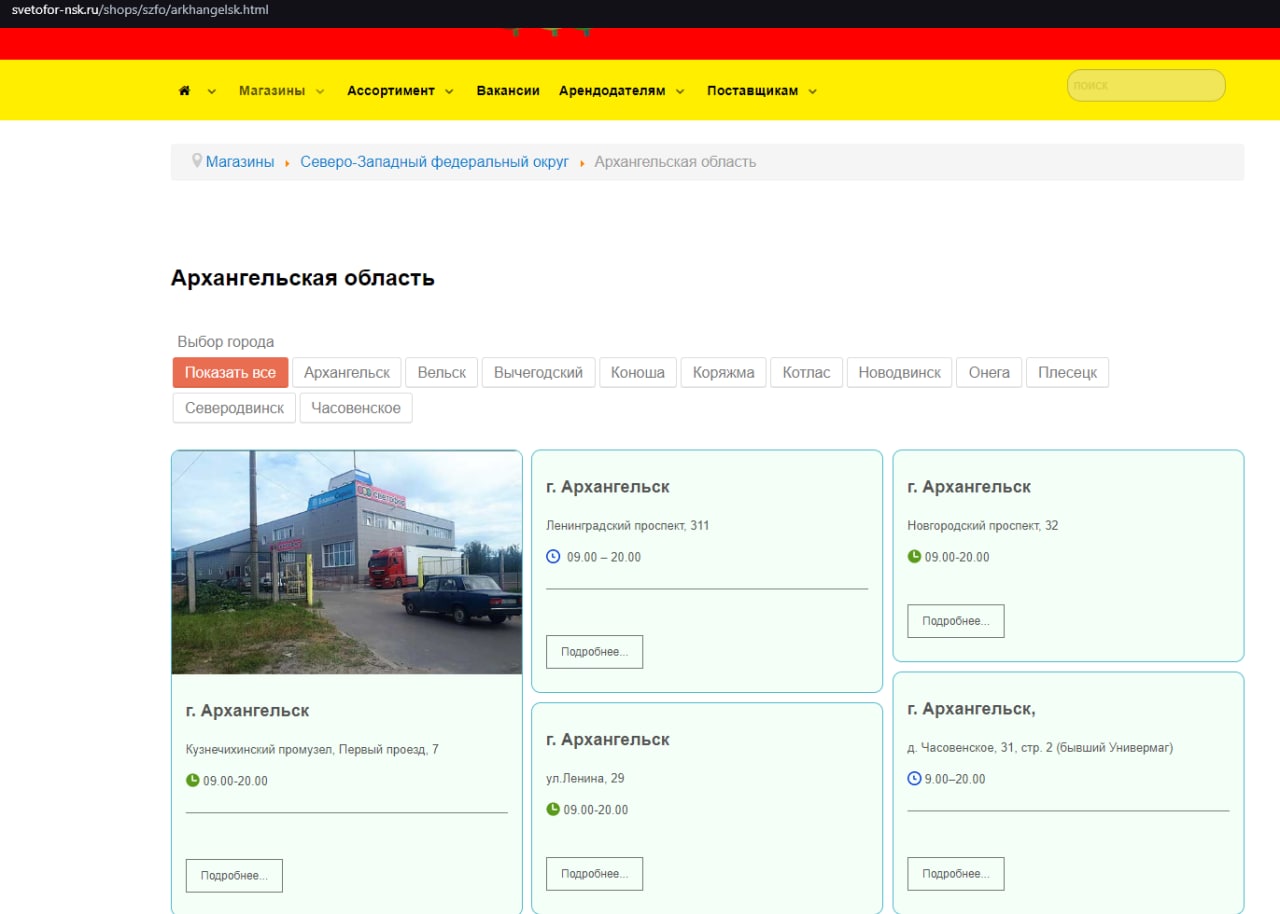The height and width of the screenshot is (914, 1280).
Task: Click green clock icon on ул.Ленина card
Action: point(553,809)
